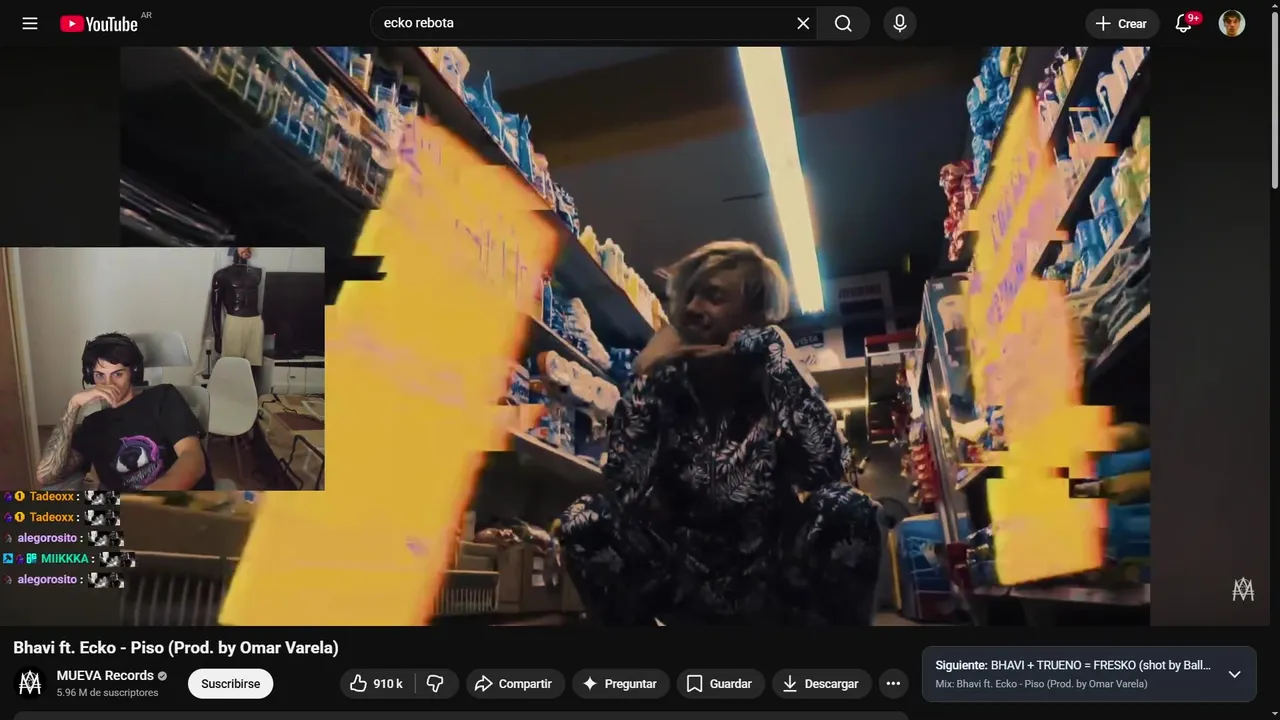This screenshot has width=1280, height=720.
Task: Like the video (910 k)
Action: (x=376, y=684)
